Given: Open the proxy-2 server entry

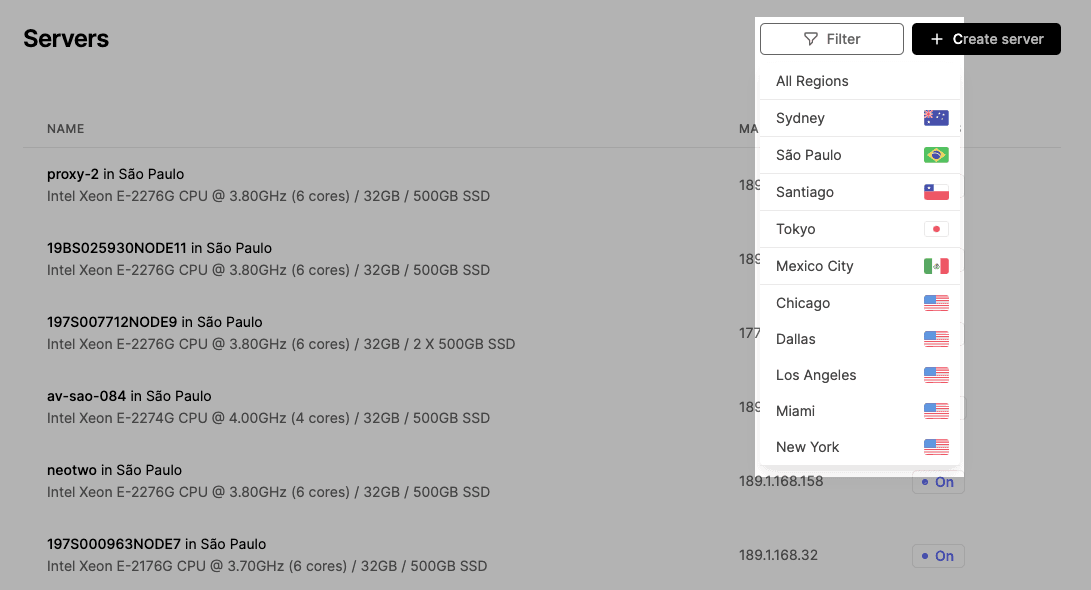Looking at the screenshot, I should 115,173.
